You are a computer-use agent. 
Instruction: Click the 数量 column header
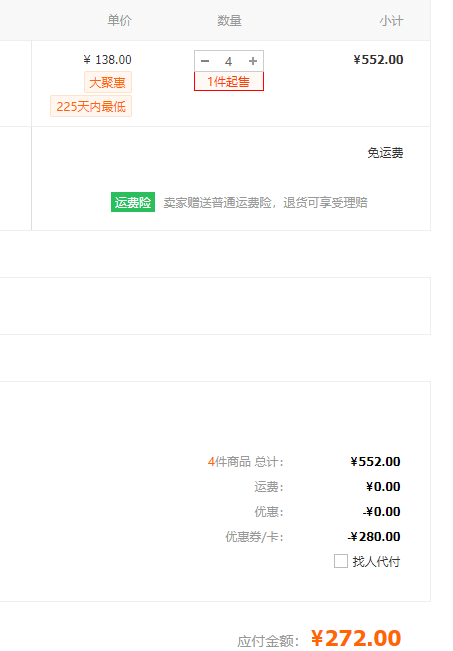coord(229,20)
